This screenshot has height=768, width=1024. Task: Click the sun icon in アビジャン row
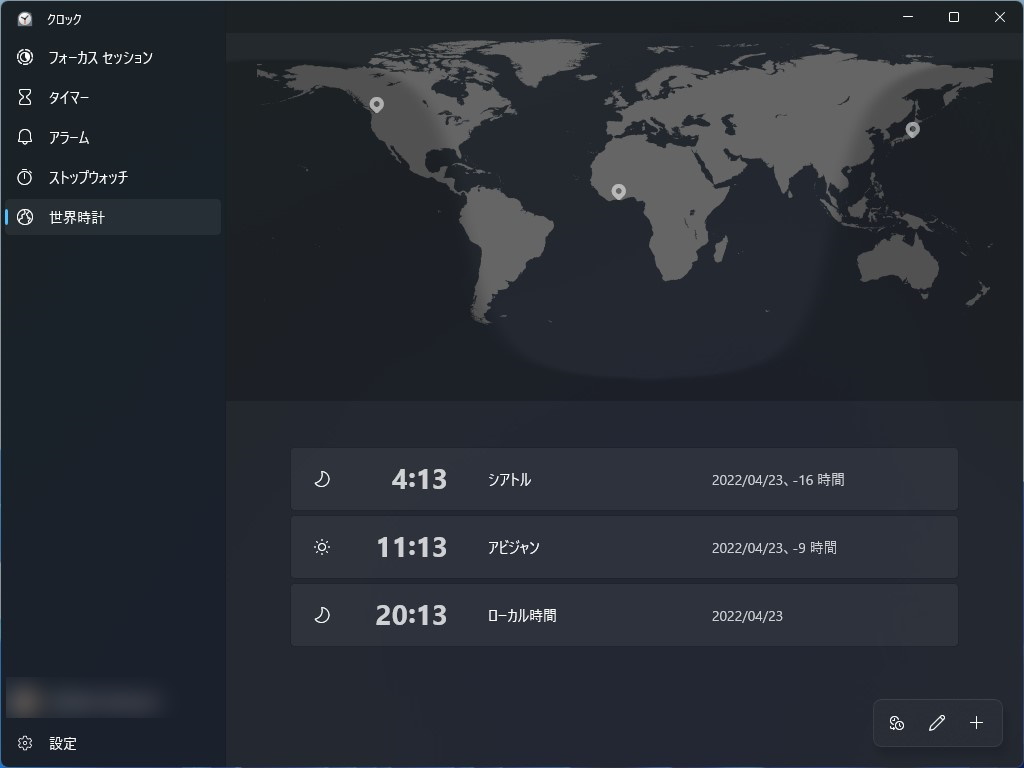pyautogui.click(x=322, y=547)
